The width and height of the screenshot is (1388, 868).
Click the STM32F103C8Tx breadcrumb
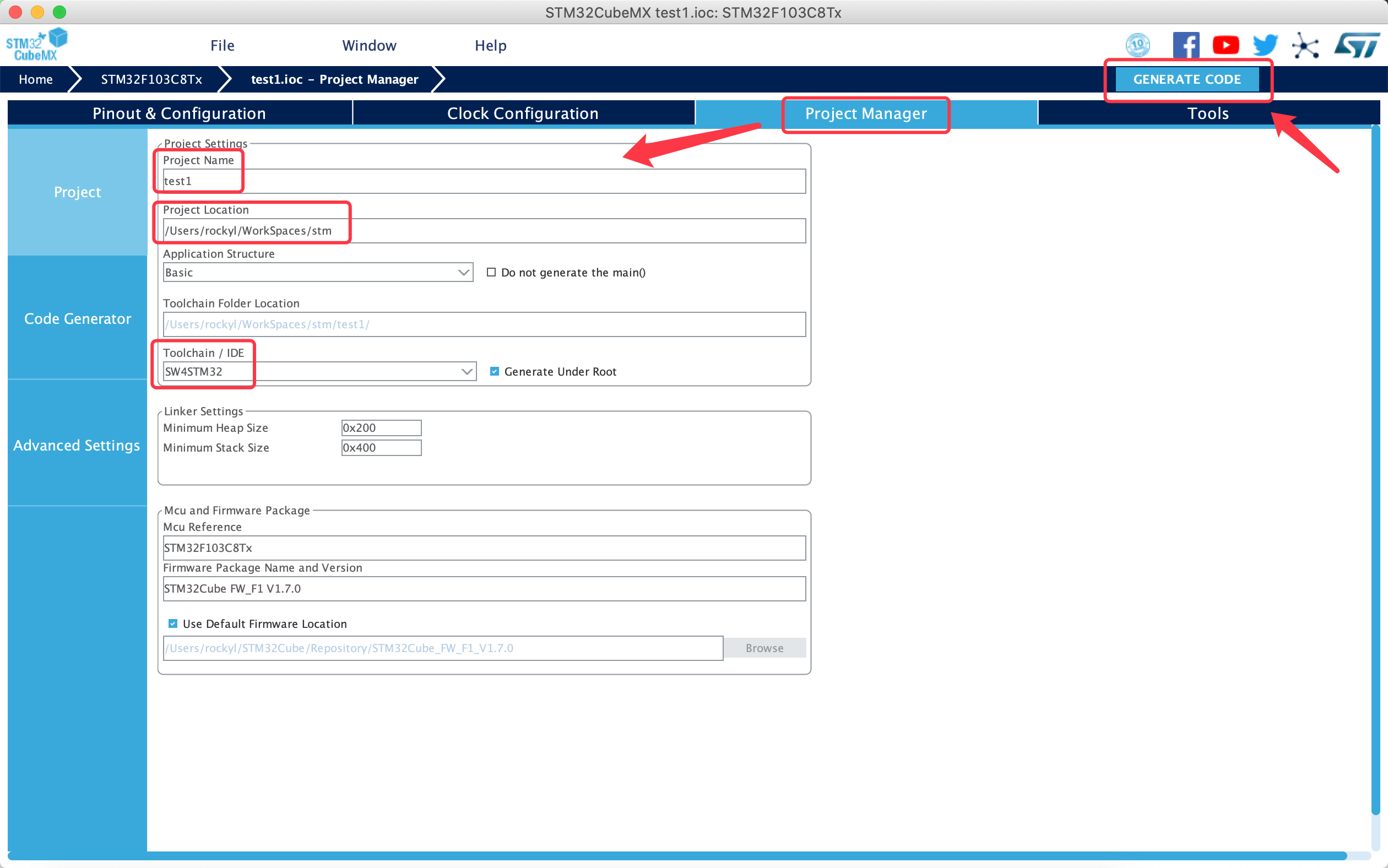point(151,79)
